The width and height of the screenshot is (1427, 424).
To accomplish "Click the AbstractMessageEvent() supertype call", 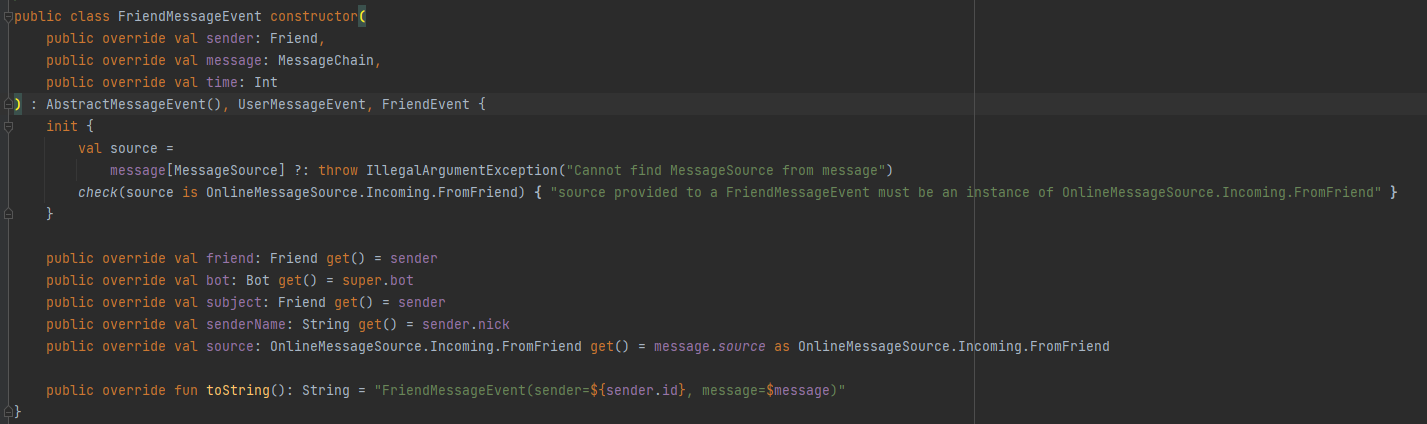I will (x=134, y=105).
